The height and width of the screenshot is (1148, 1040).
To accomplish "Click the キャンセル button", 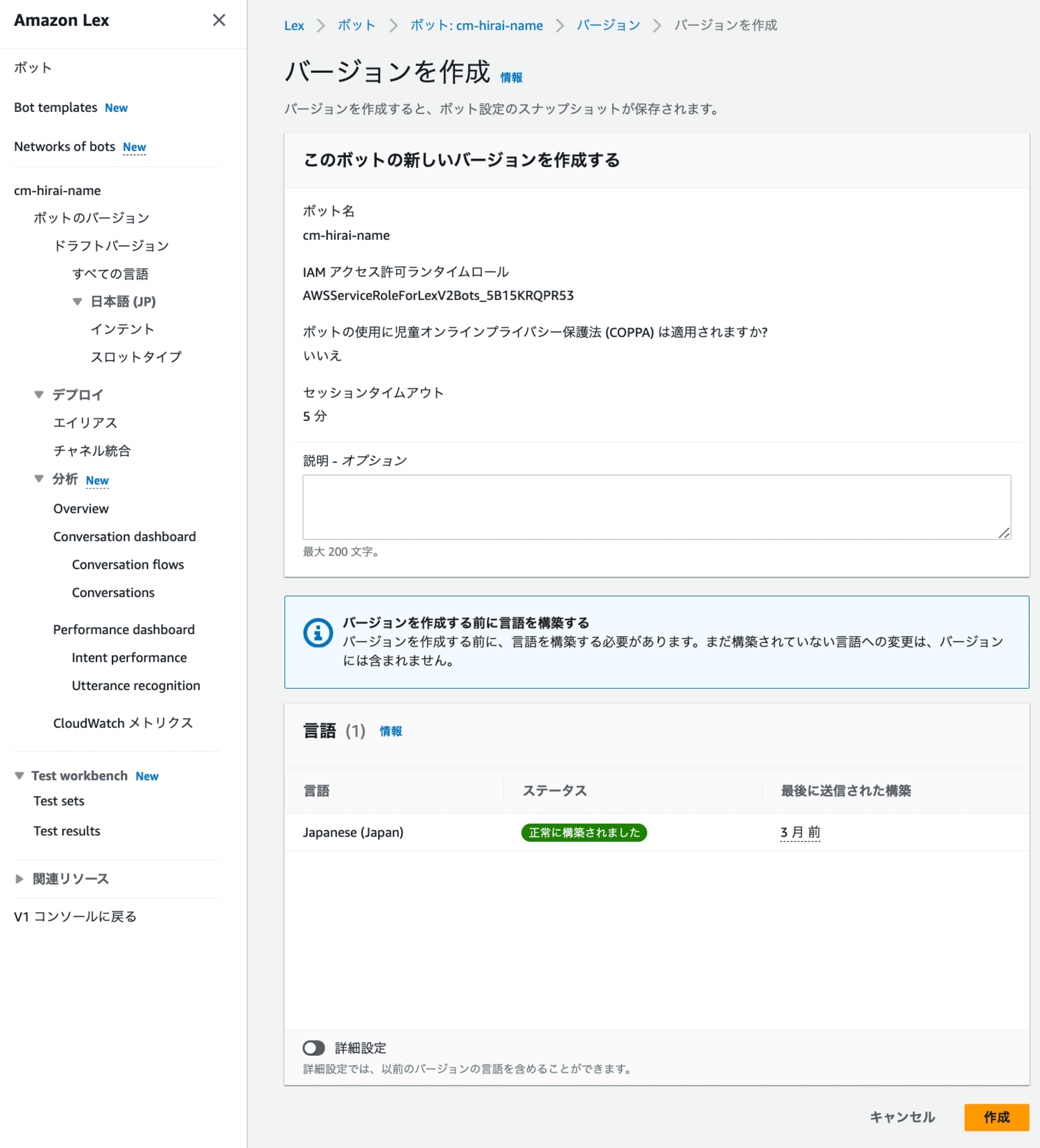I will (902, 1117).
